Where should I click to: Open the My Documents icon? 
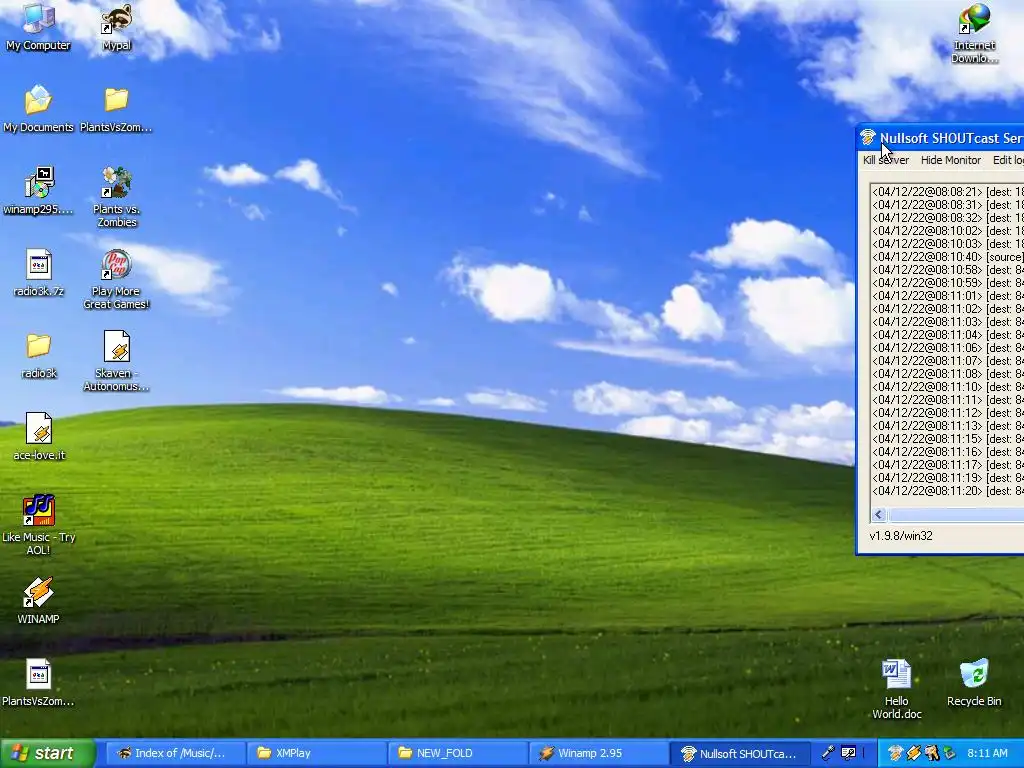point(38,108)
